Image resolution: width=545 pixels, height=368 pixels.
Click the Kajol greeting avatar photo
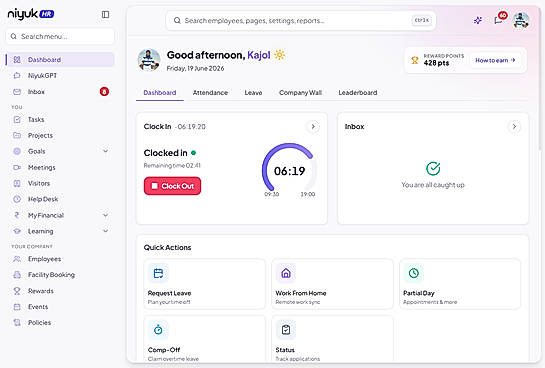tap(149, 60)
